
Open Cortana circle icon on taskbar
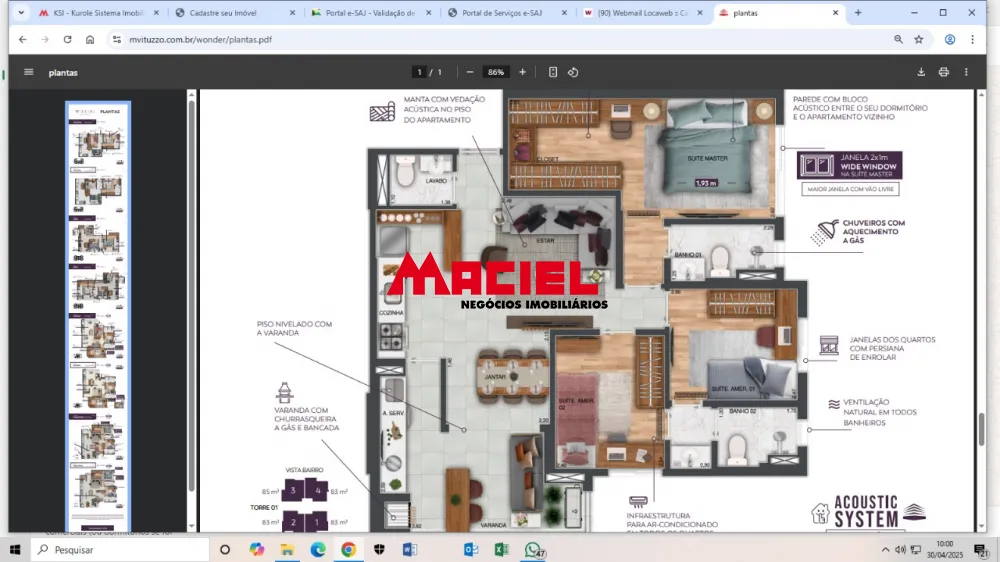point(224,549)
